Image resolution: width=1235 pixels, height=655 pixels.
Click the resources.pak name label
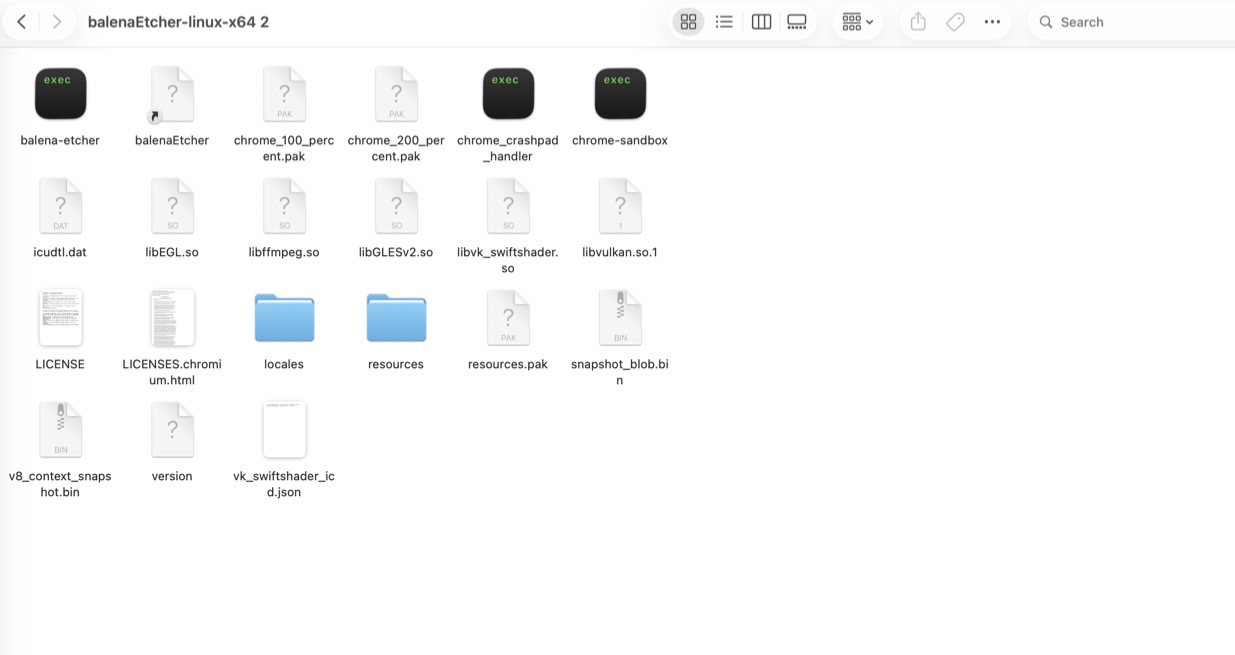(x=508, y=364)
